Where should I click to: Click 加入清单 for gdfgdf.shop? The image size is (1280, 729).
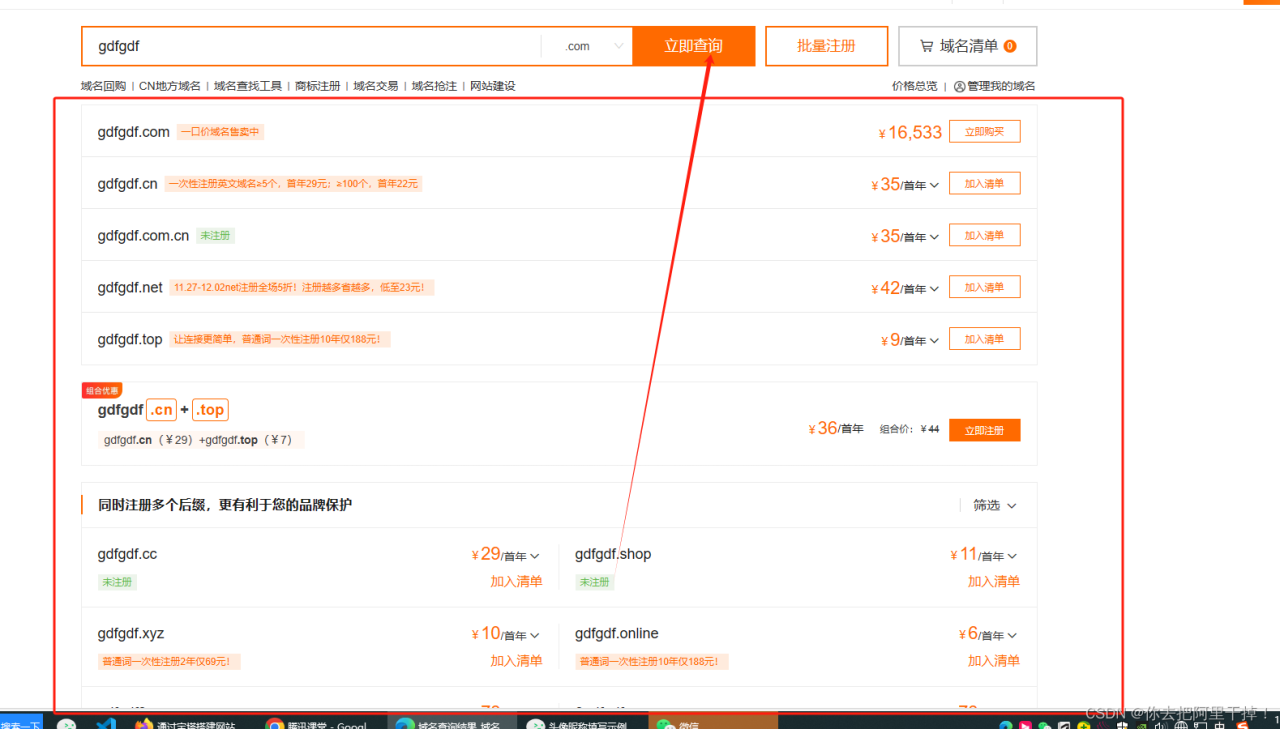pos(994,582)
